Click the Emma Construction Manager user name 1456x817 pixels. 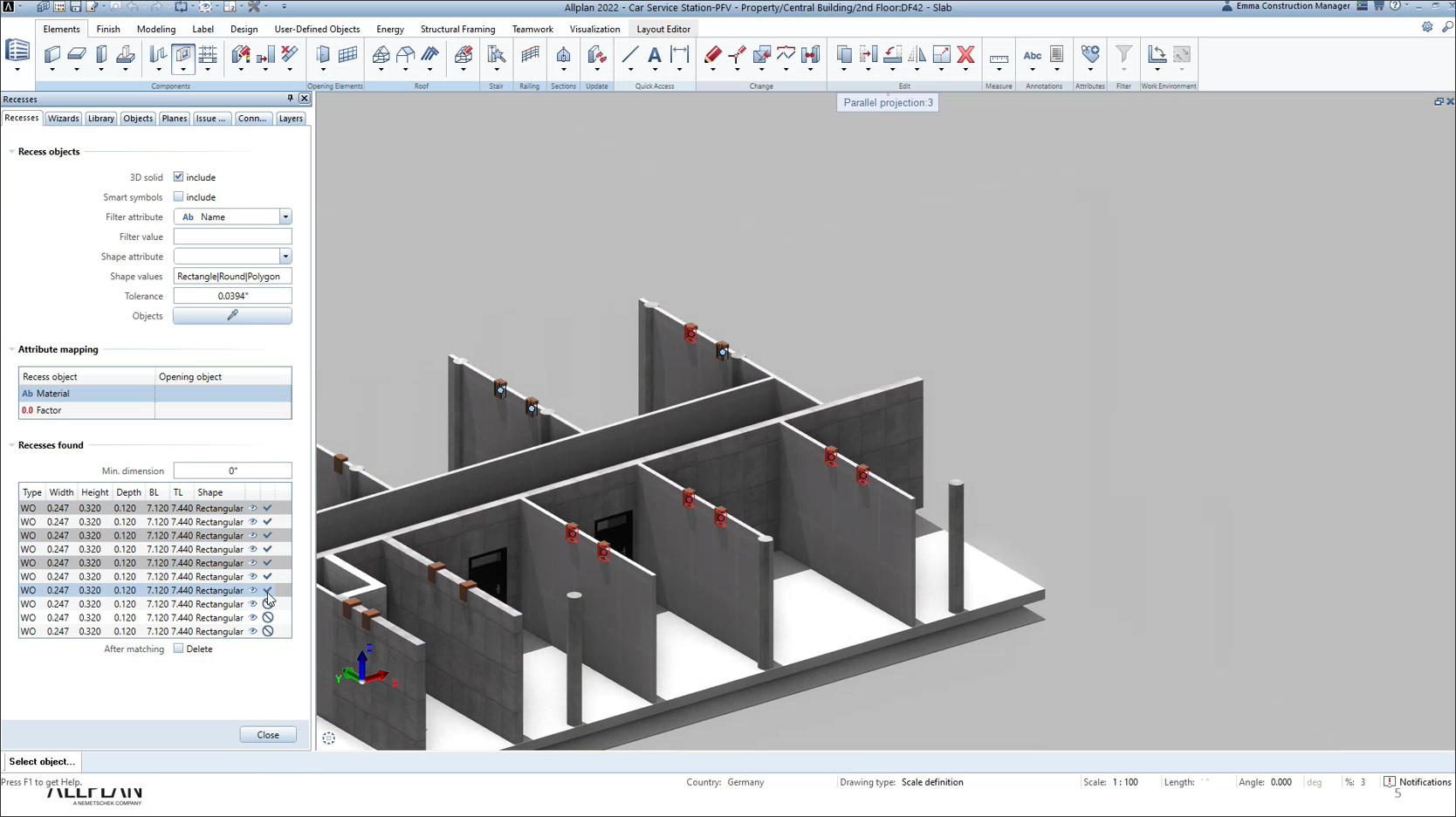tap(1293, 6)
